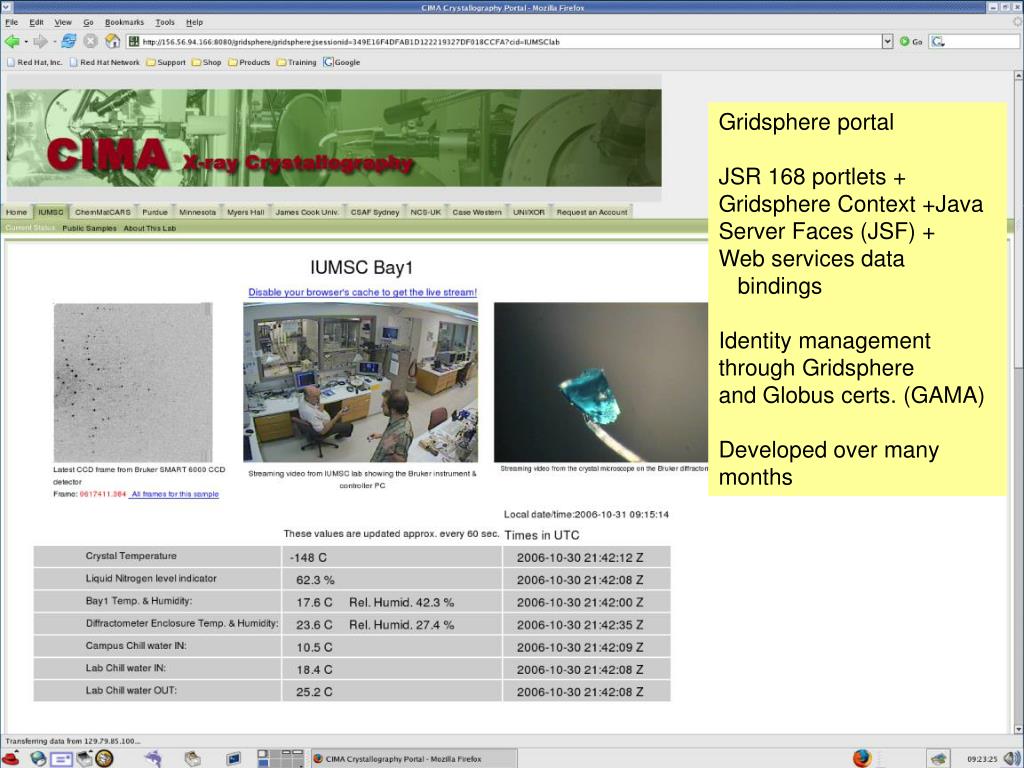
Task: Launch the web browser globe icon in panel
Action: (x=39, y=758)
